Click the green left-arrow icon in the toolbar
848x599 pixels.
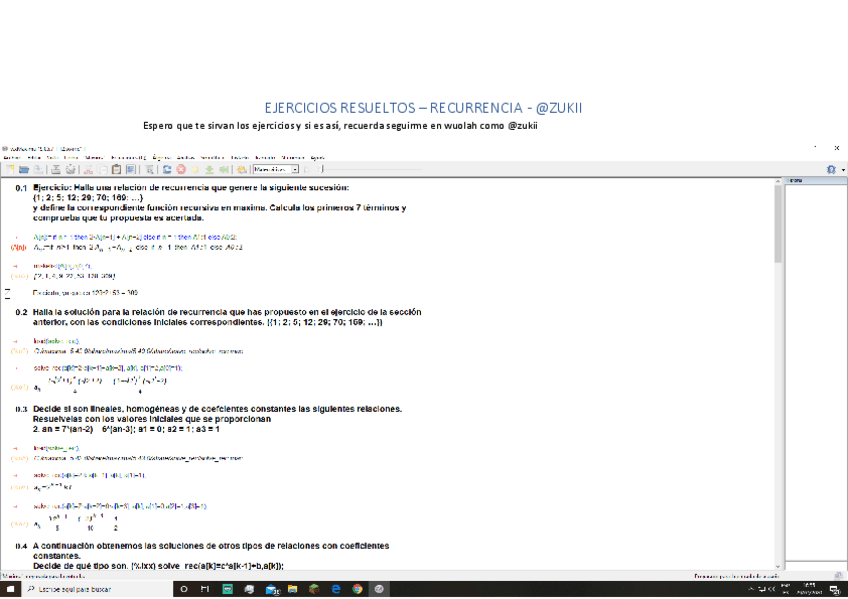click(x=224, y=169)
